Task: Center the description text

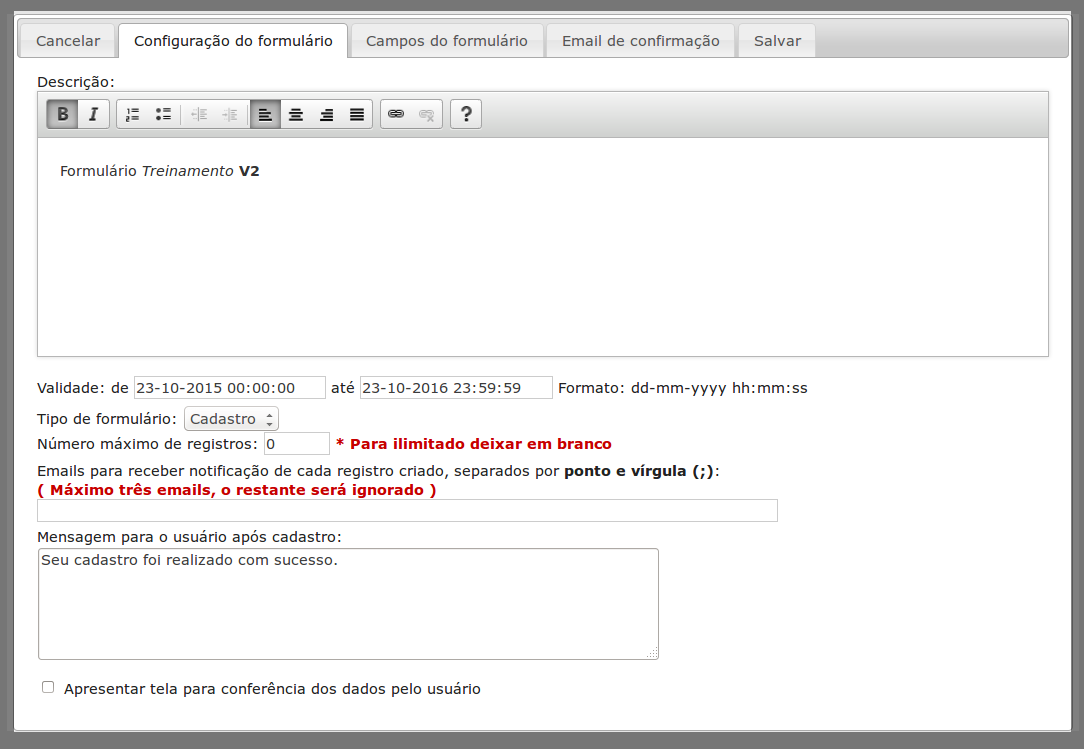Action: pos(296,115)
